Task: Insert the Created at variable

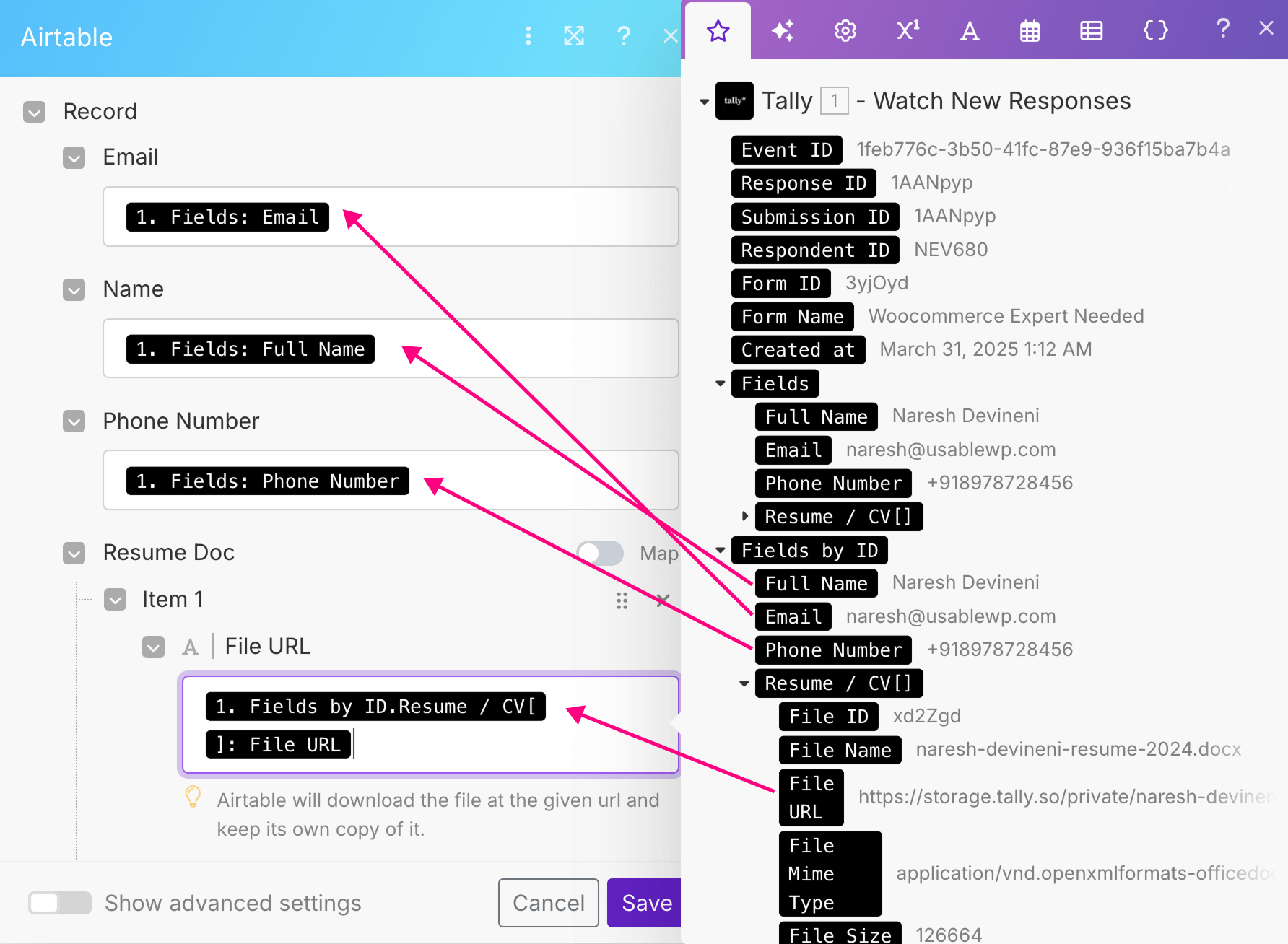Action: pyautogui.click(x=799, y=350)
